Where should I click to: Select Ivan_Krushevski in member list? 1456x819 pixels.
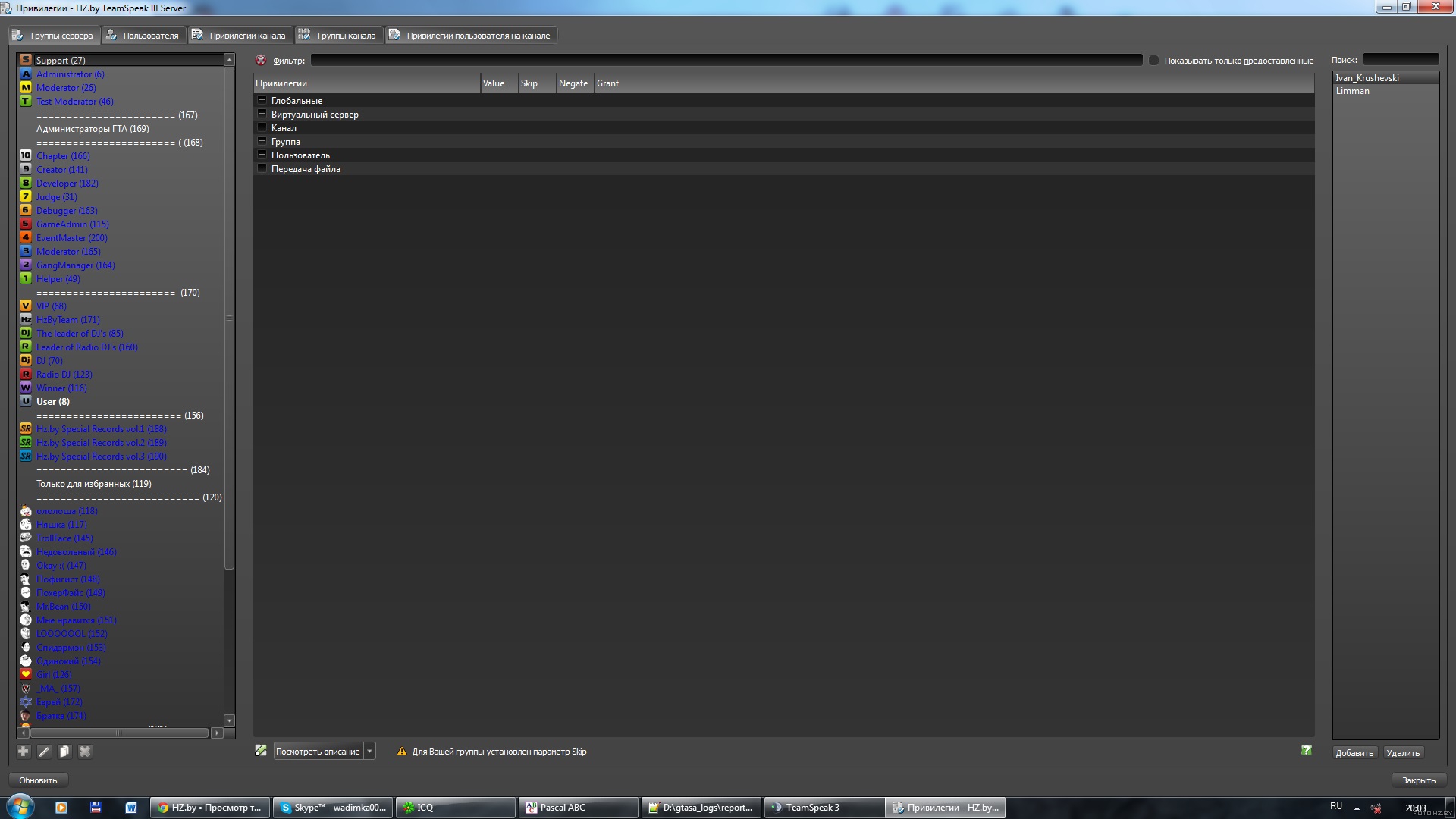click(x=1385, y=78)
